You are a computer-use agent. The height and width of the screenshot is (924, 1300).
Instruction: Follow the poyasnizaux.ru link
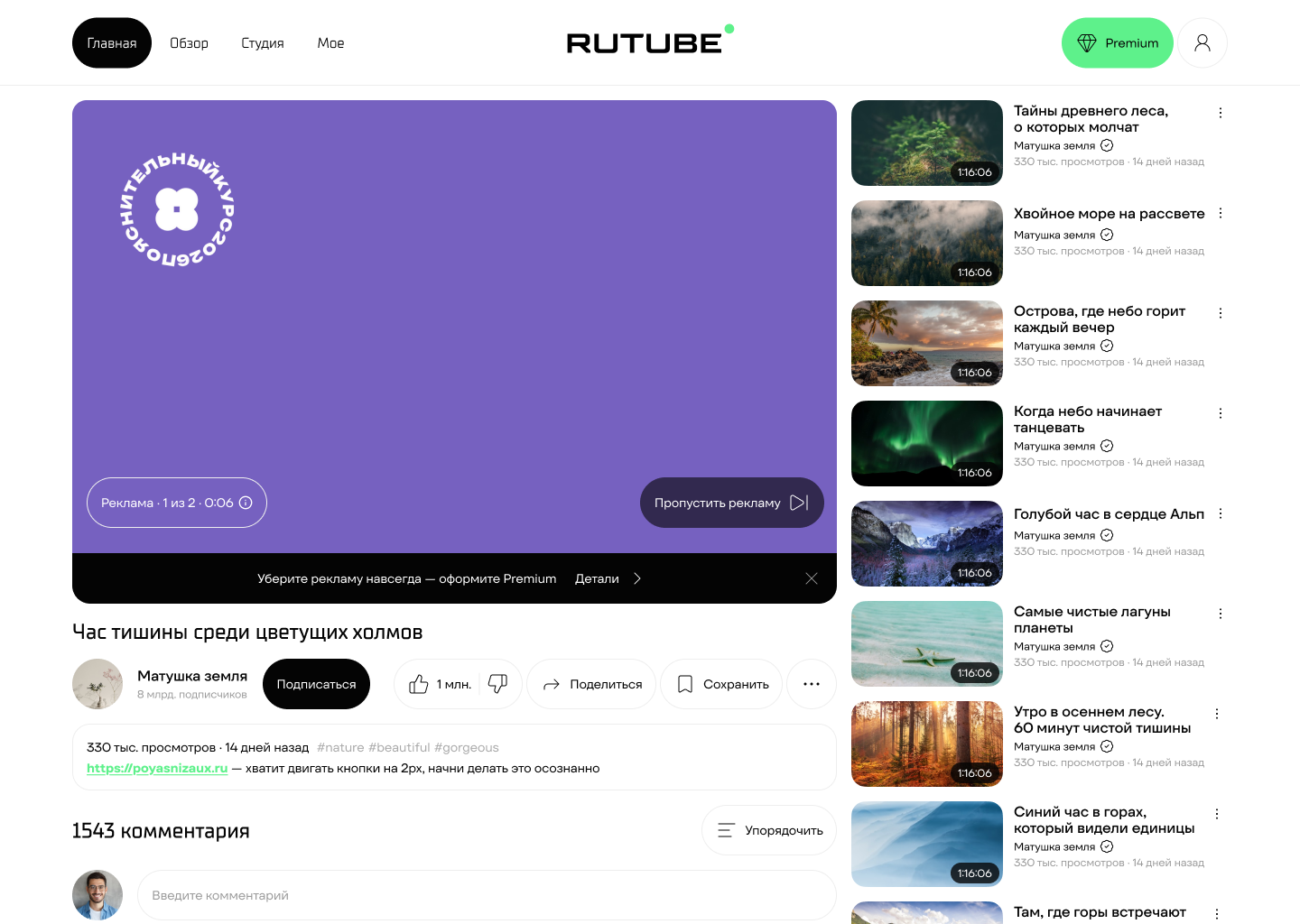pos(157,769)
